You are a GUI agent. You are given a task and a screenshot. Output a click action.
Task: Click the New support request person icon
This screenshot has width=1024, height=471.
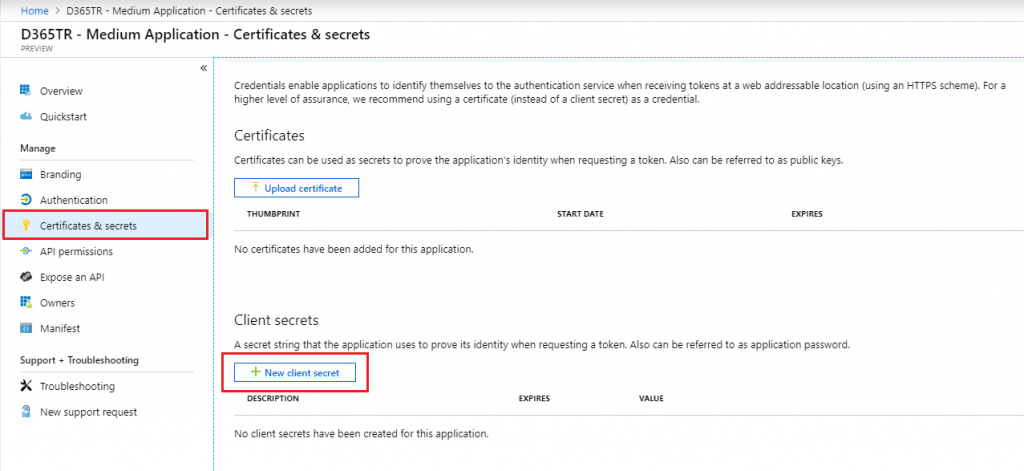click(26, 412)
